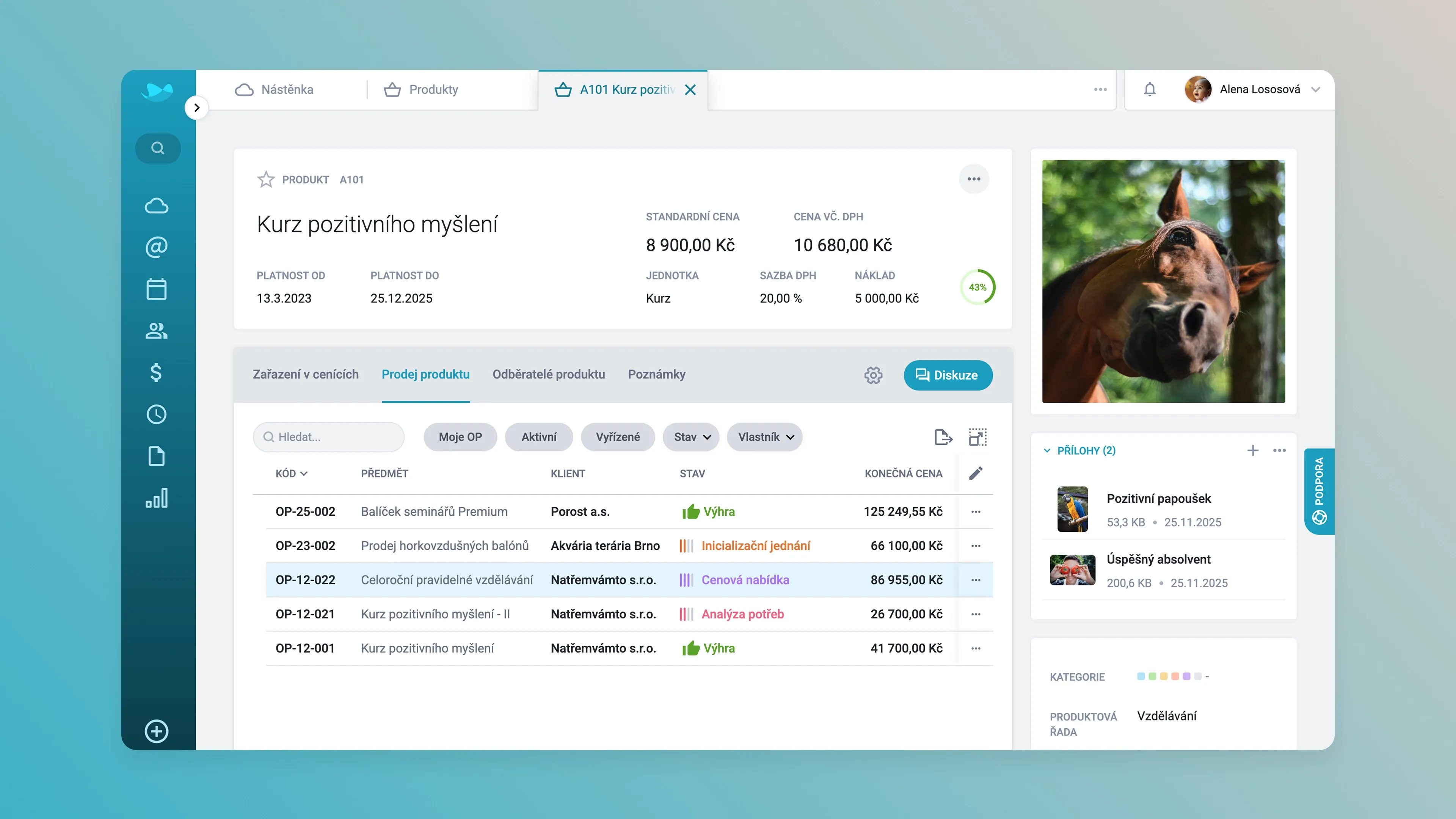Switch to the Nástěnka tab
Screen dimensions: 1456x819
(x=274, y=89)
